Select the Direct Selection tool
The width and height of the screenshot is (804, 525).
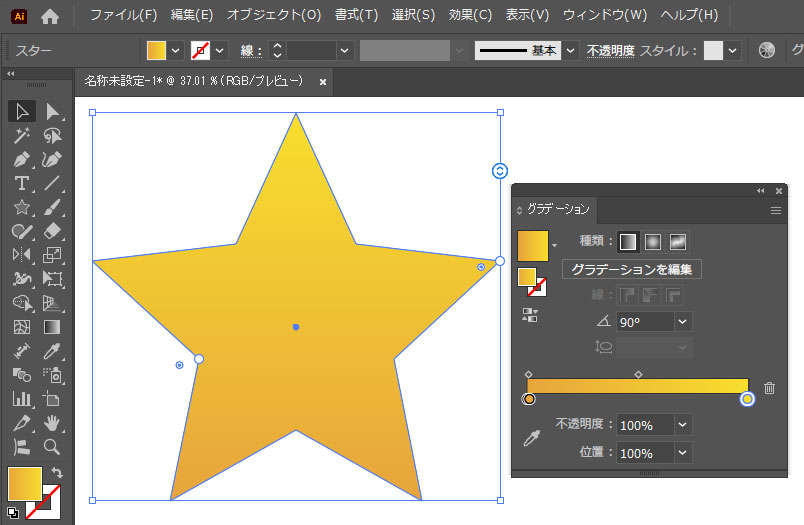(x=53, y=111)
